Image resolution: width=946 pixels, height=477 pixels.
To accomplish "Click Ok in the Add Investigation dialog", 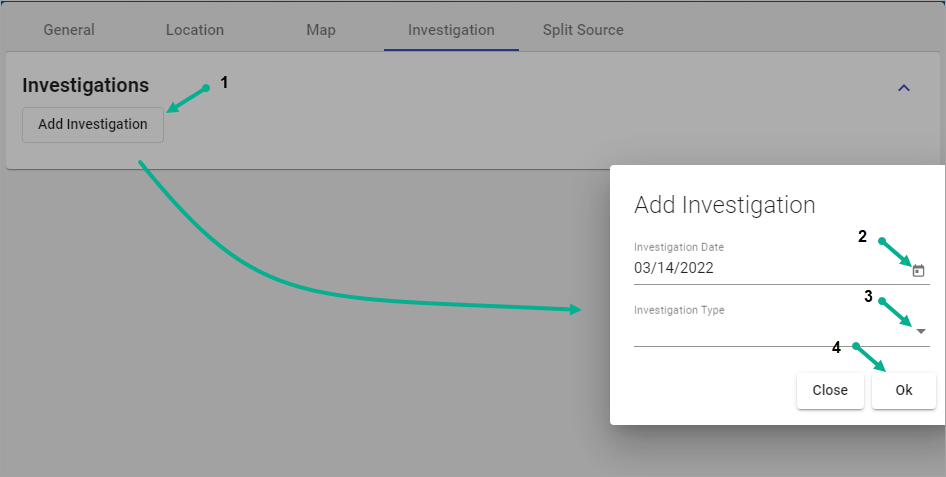I will click(x=903, y=390).
